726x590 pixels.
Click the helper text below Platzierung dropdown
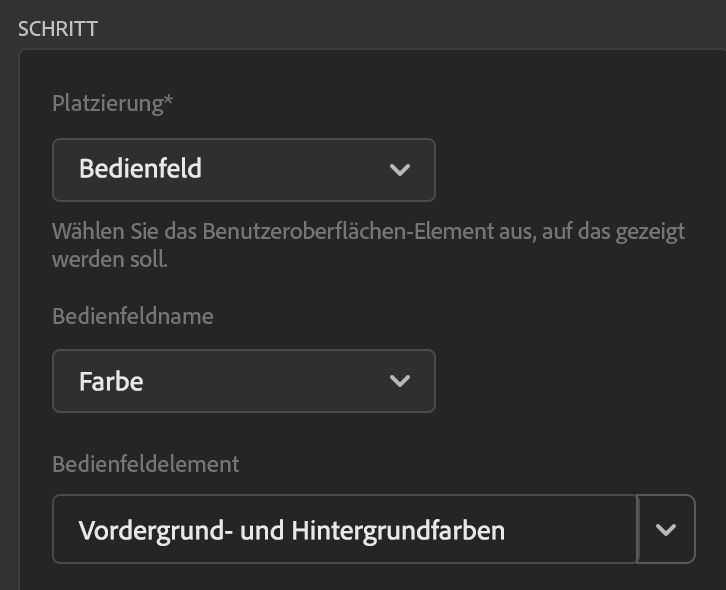[x=368, y=233]
